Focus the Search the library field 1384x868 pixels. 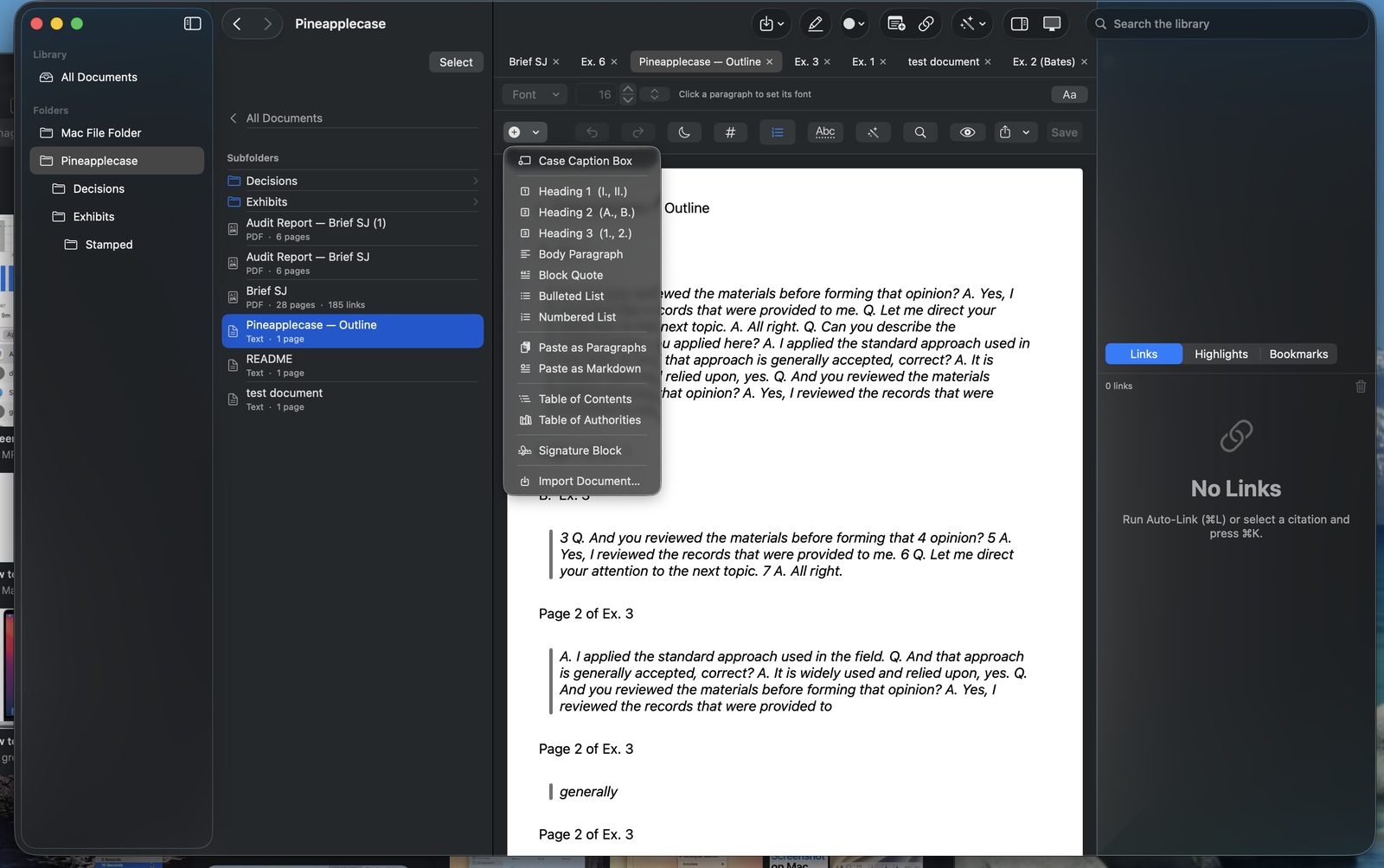1227,23
